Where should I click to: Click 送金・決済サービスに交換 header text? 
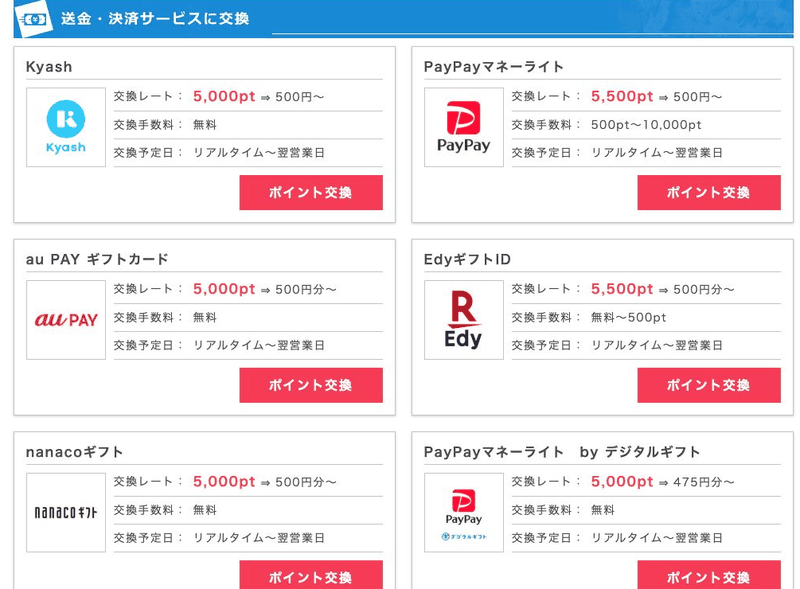click(x=155, y=19)
